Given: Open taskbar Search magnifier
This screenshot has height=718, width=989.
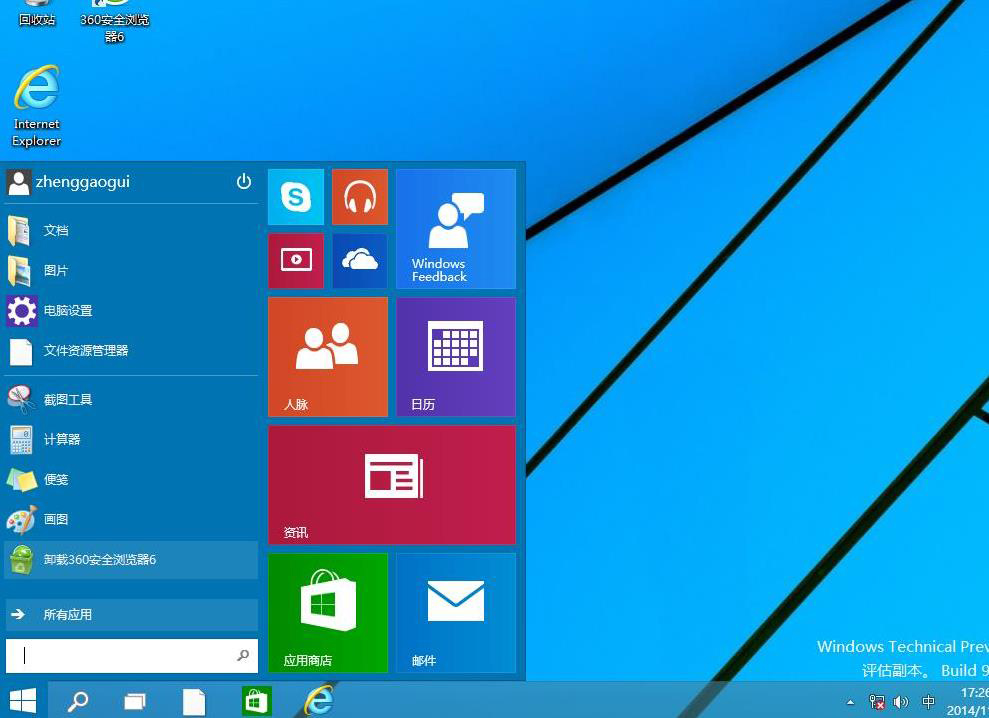Looking at the screenshot, I should click(x=78, y=701).
